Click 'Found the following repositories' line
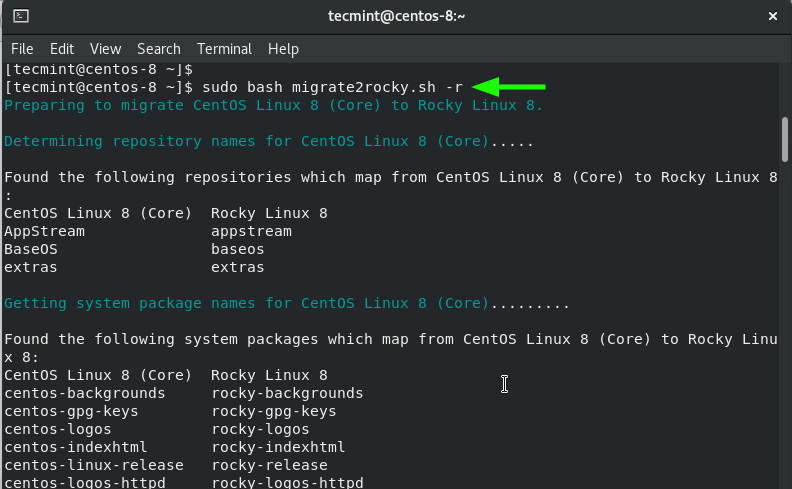The width and height of the screenshot is (792, 489). 390,177
